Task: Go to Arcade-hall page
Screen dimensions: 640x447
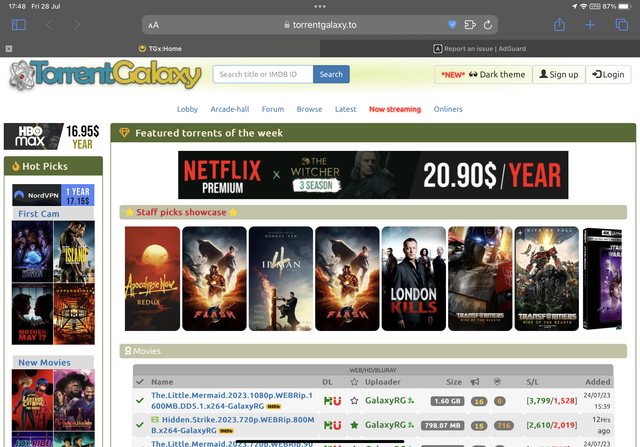Action: [x=230, y=109]
